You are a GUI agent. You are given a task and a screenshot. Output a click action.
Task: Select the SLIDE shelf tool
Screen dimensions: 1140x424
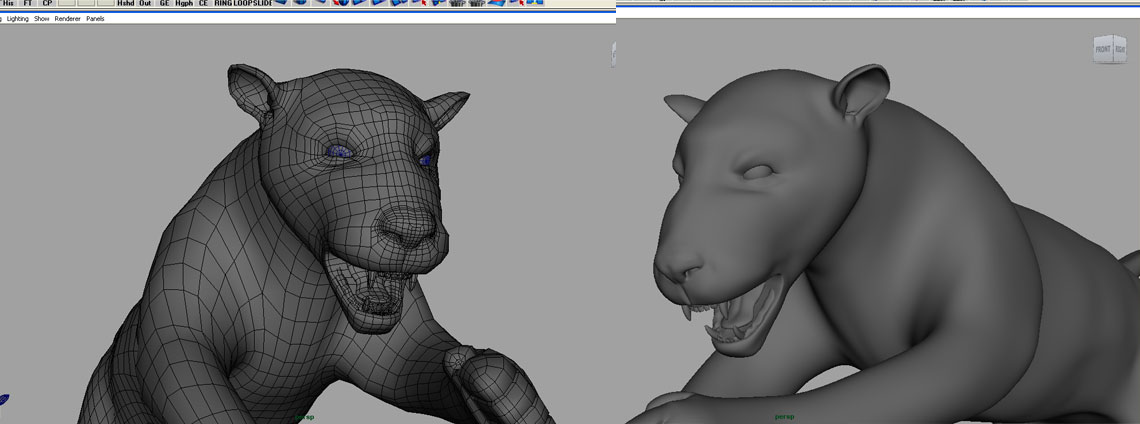[x=262, y=3]
